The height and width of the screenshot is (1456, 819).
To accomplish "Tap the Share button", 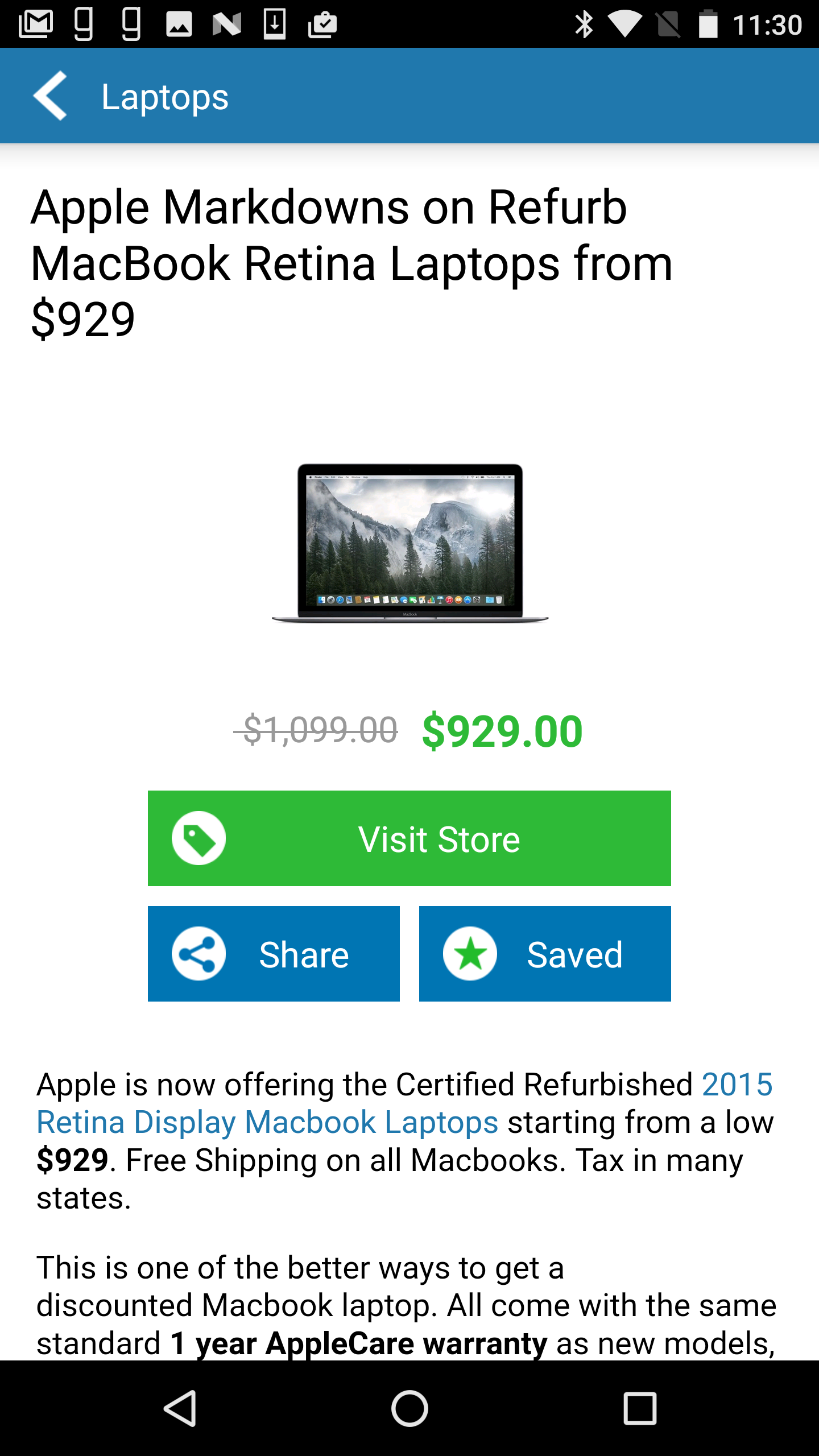I will click(x=274, y=954).
